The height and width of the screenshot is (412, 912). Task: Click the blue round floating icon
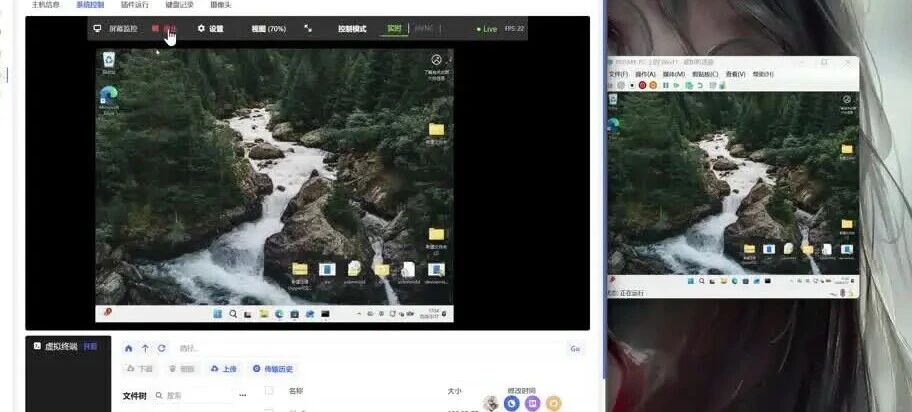(x=511, y=403)
